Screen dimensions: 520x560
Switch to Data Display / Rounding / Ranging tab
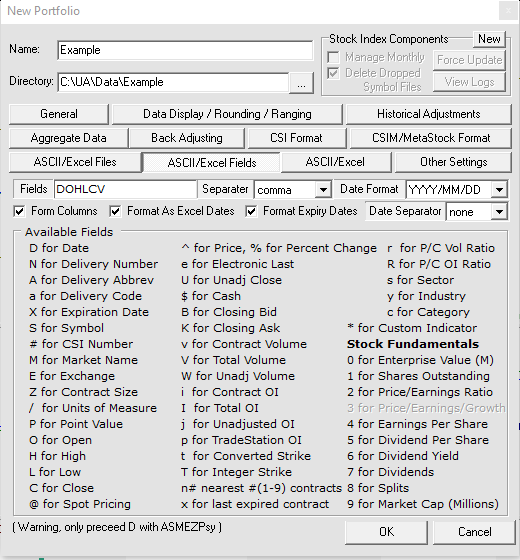227,114
